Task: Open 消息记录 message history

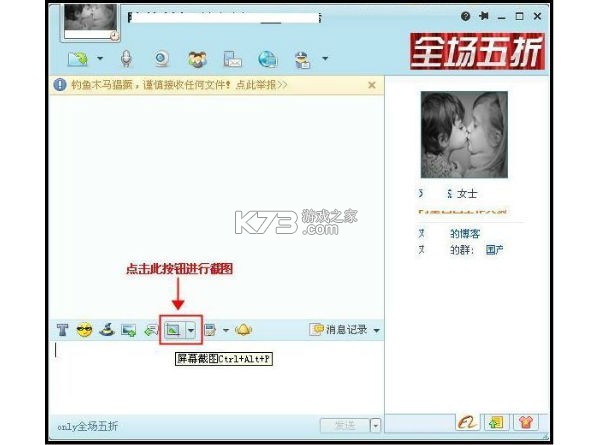Action: pyautogui.click(x=338, y=329)
